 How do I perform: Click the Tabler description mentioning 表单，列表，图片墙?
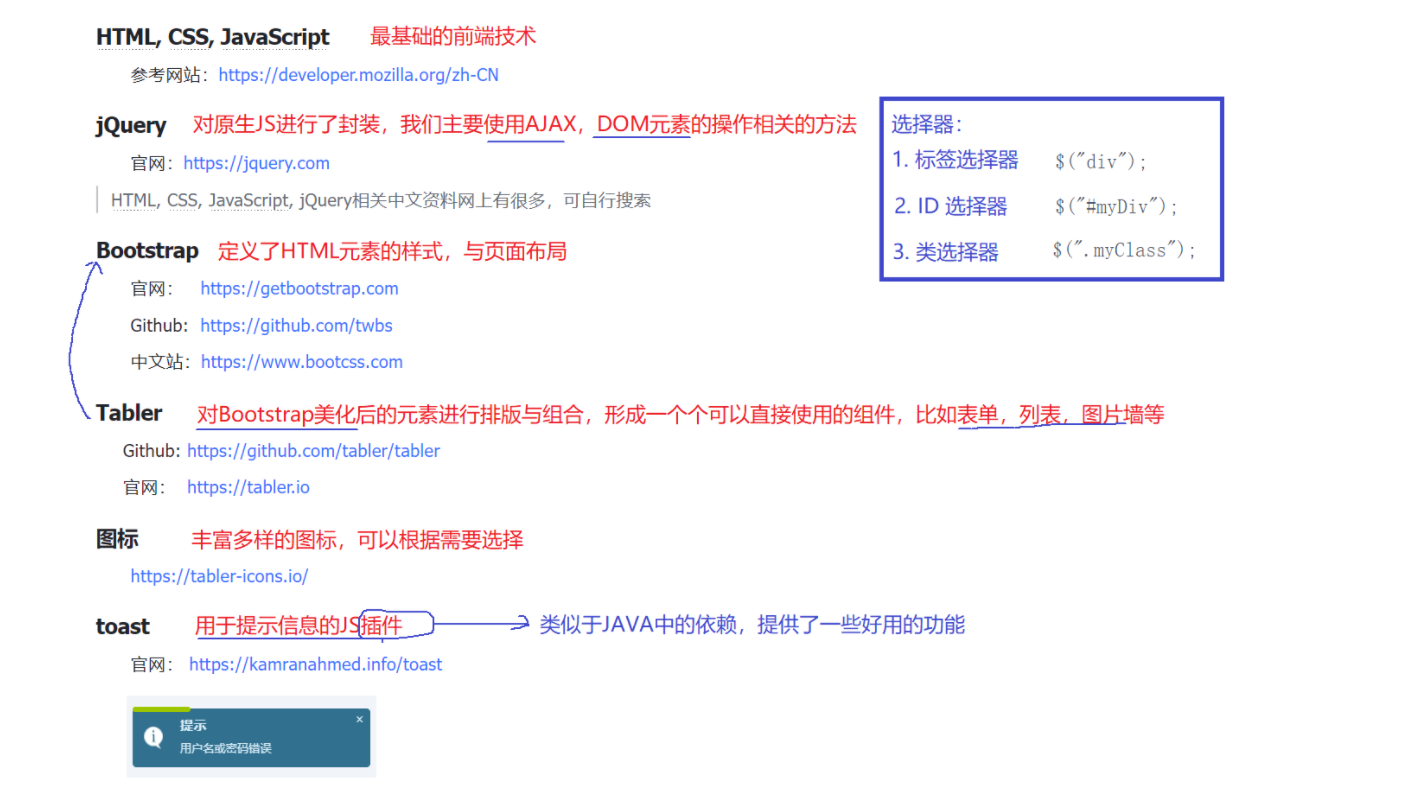point(680,414)
